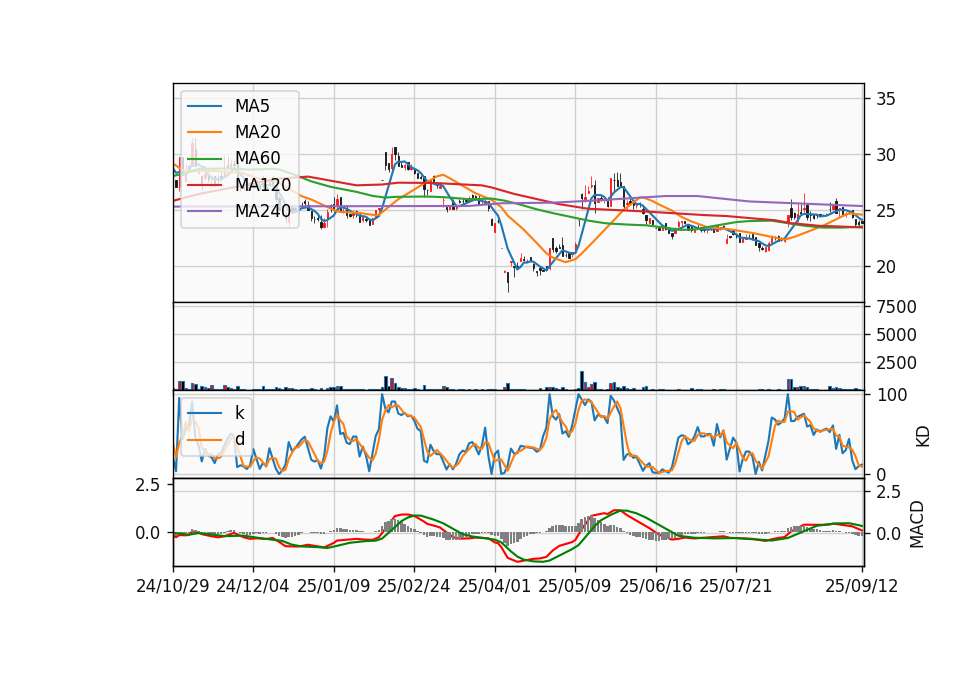Click the KD axis value 100
The height and width of the screenshot is (690, 960).
tap(892, 395)
